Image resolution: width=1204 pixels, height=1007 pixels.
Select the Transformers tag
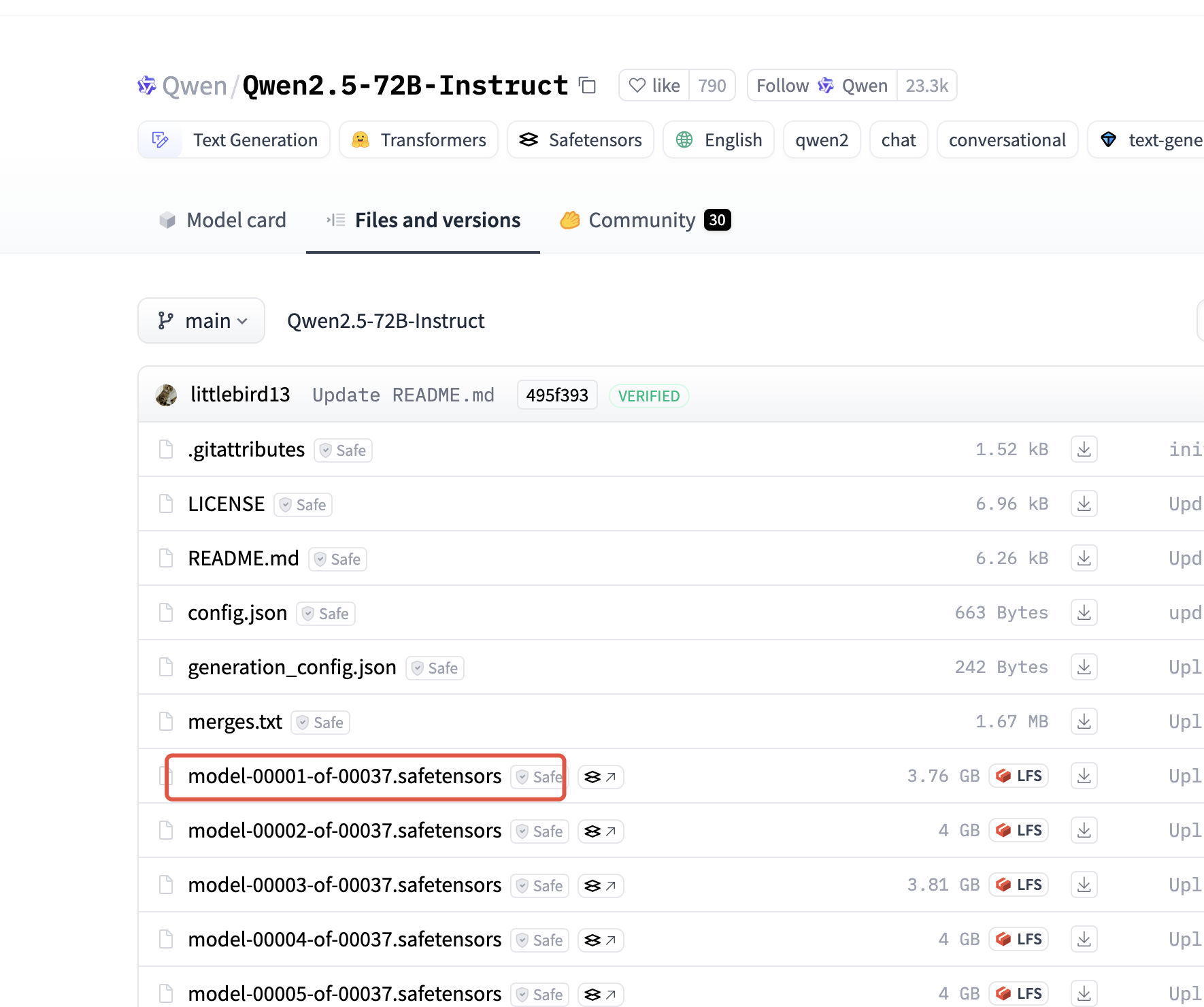click(x=418, y=139)
